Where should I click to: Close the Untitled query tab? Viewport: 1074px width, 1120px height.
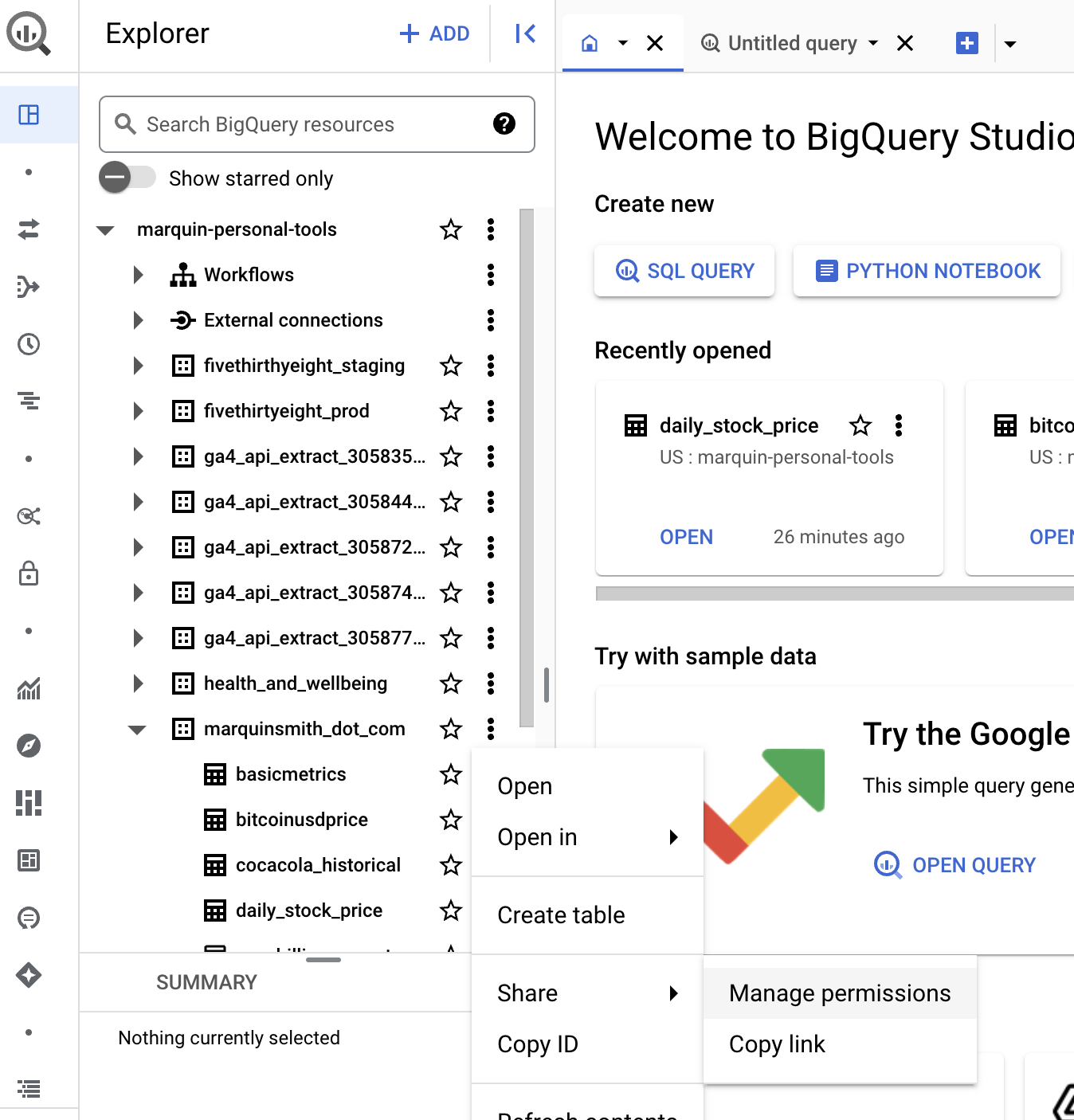click(x=905, y=43)
